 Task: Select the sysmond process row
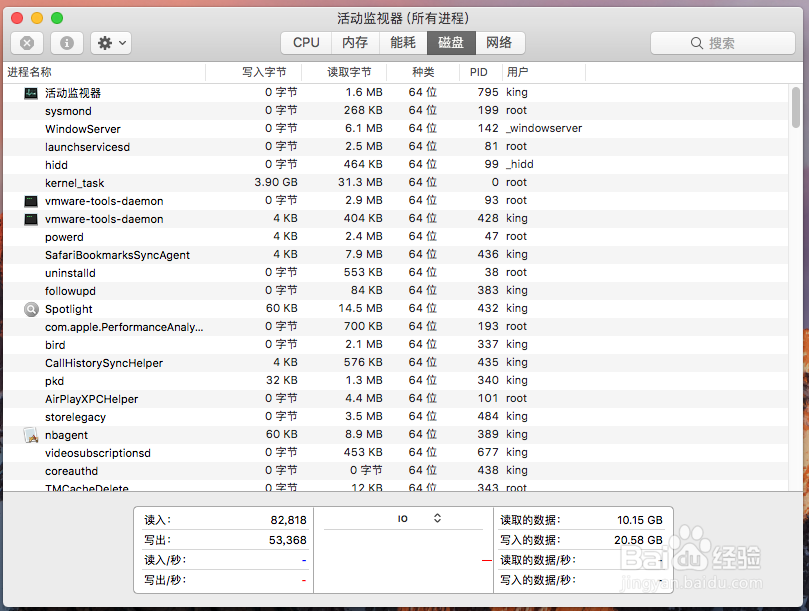pyautogui.click(x=396, y=111)
